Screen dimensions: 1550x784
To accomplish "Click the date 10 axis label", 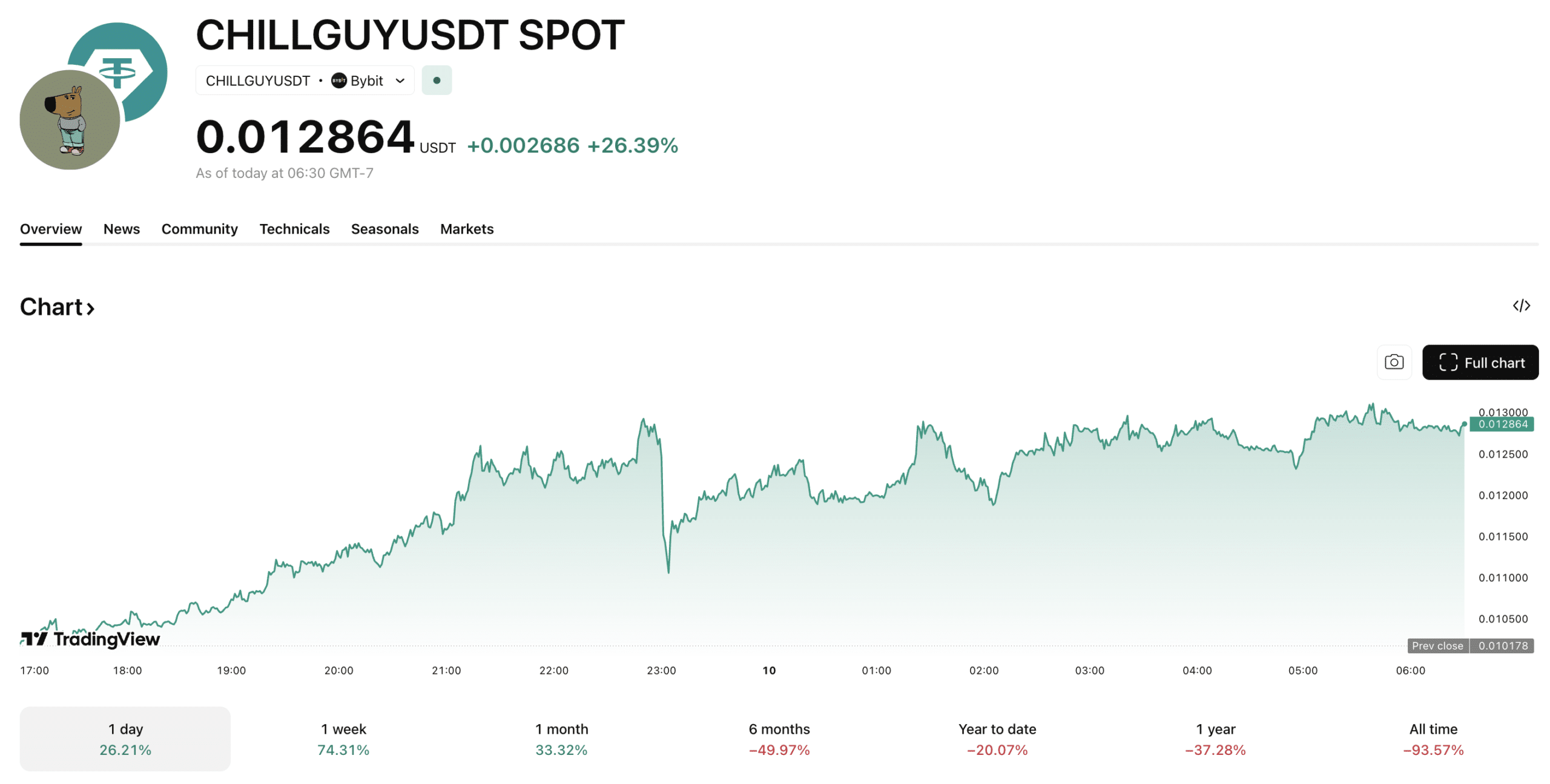I will 769,670.
